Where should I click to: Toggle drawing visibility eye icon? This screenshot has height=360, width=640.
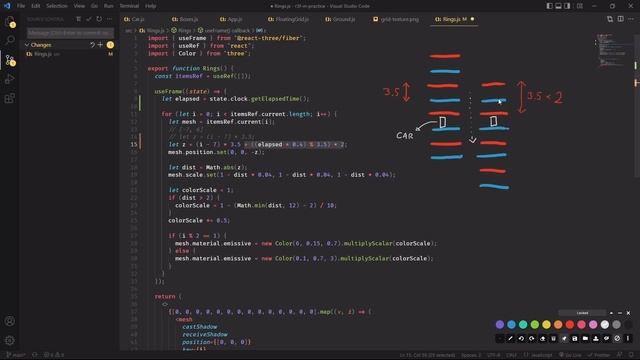[x=607, y=338]
